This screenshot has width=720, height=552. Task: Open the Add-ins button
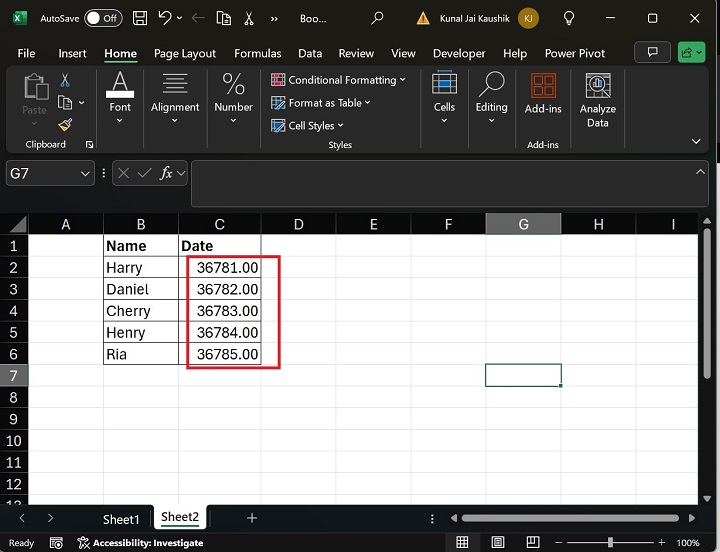543,93
